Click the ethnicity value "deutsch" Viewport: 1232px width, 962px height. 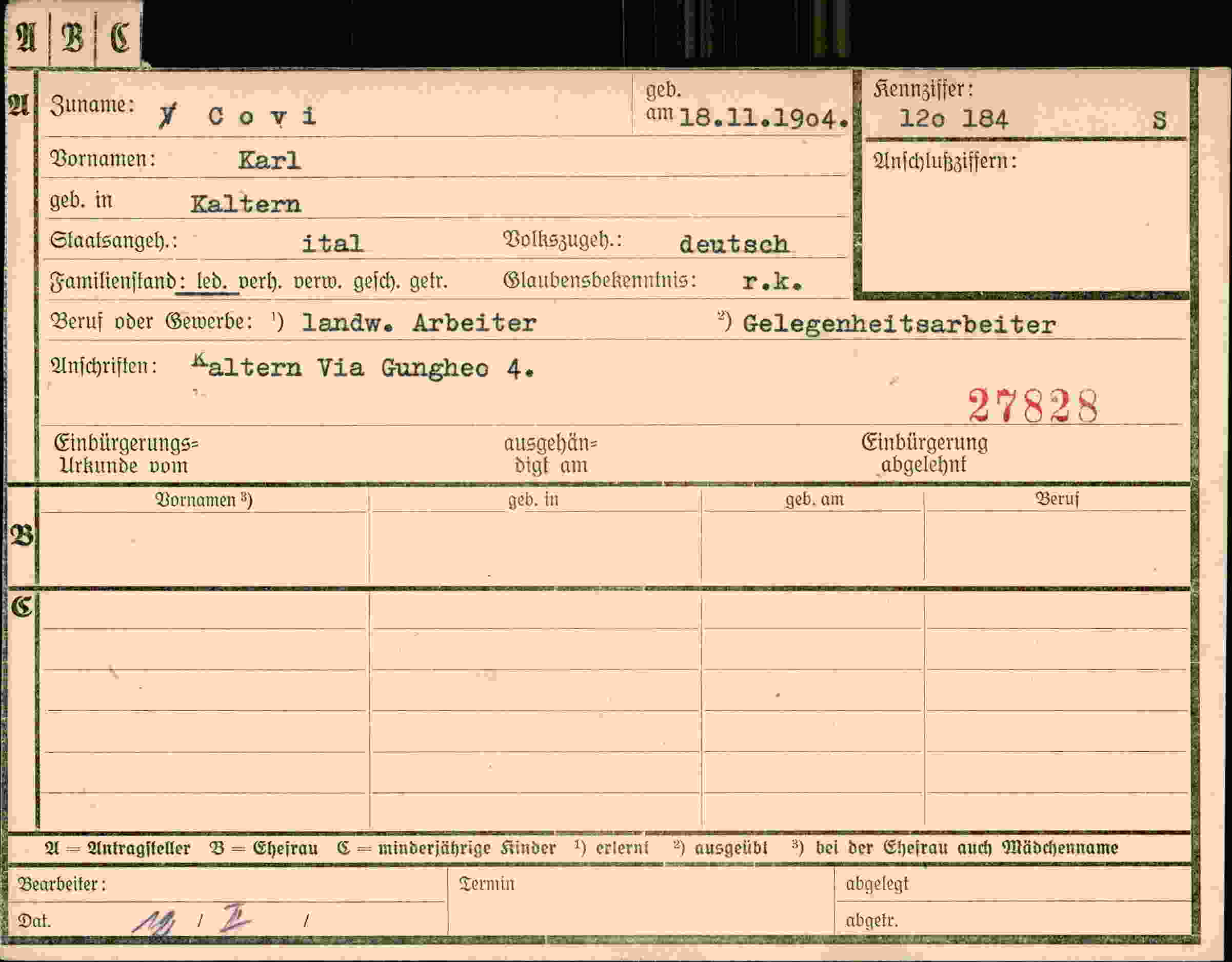pyautogui.click(x=733, y=244)
